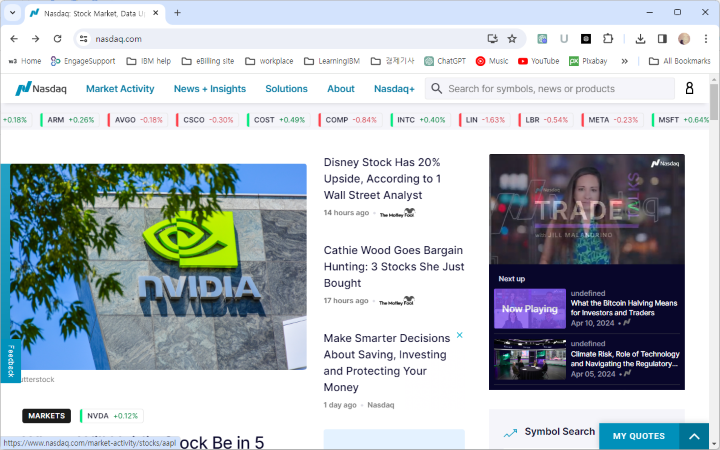Bookmark this page with the star

[512, 39]
